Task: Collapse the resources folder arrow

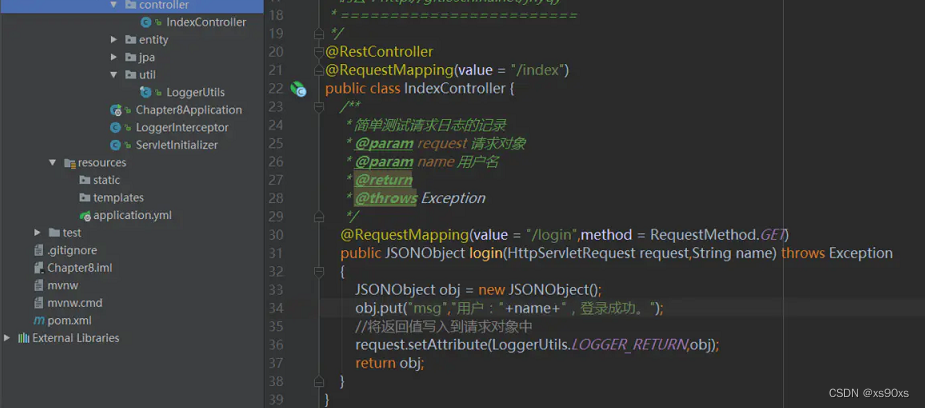Action: click(53, 162)
